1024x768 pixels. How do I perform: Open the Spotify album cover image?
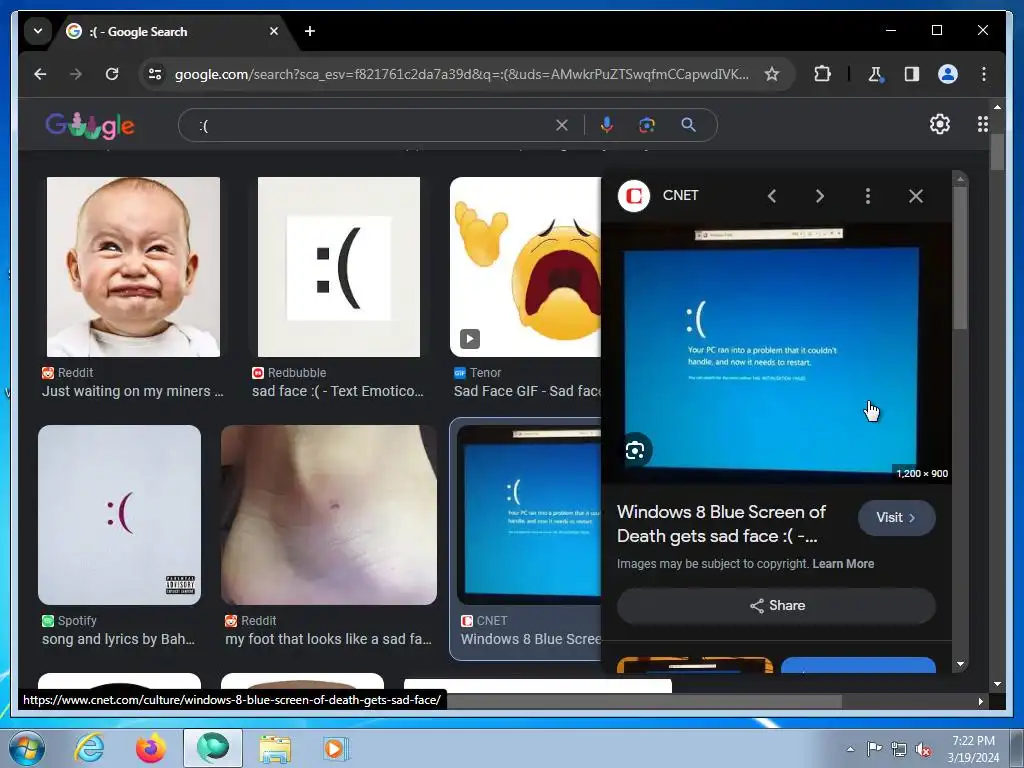pos(120,515)
